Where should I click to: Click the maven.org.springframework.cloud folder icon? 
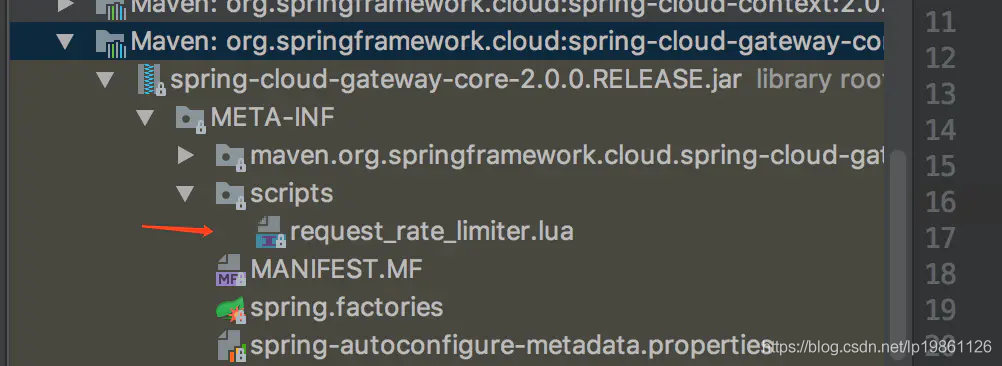230,156
